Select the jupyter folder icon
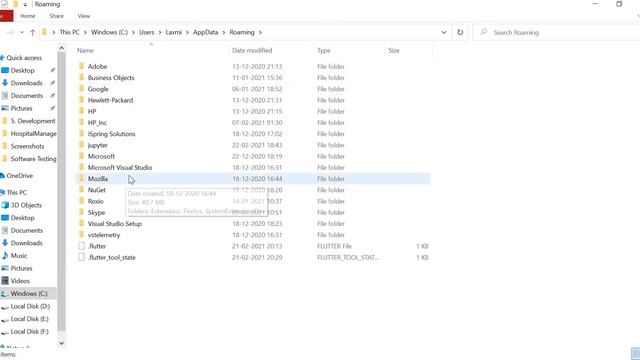Image resolution: width=640 pixels, height=360 pixels. tap(81, 145)
